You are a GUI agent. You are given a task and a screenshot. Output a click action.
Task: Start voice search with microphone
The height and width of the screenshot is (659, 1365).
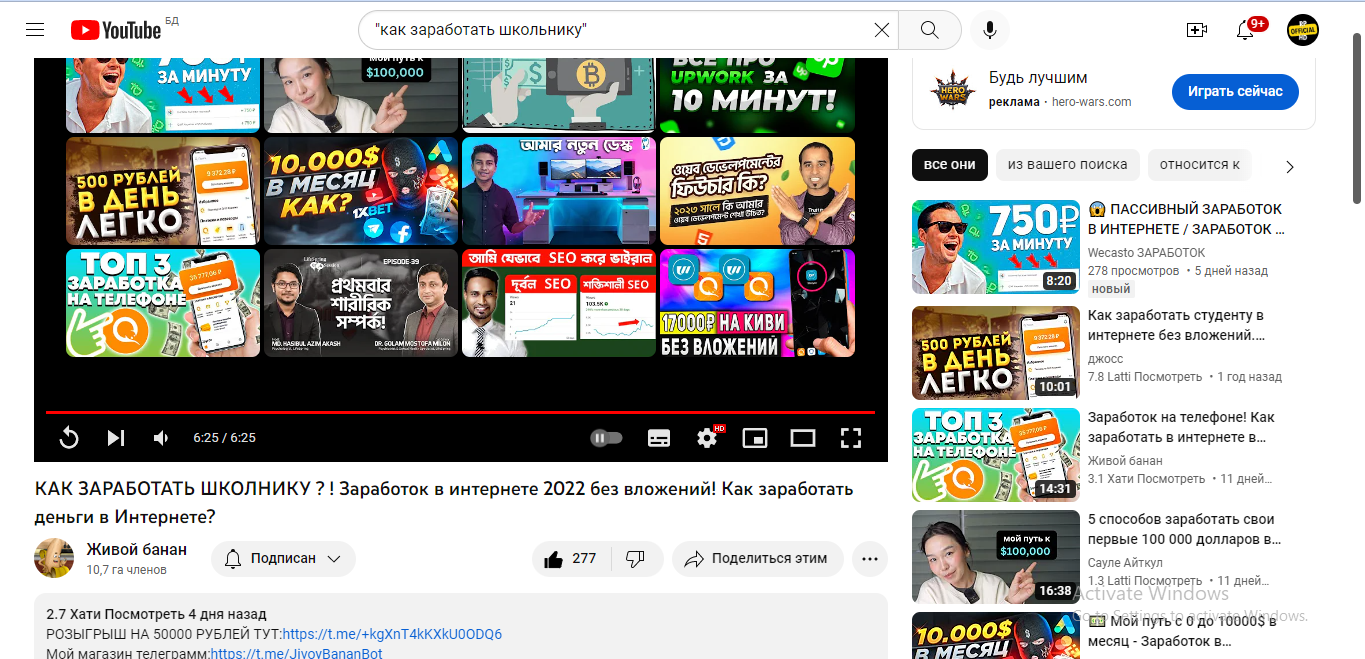tap(989, 30)
